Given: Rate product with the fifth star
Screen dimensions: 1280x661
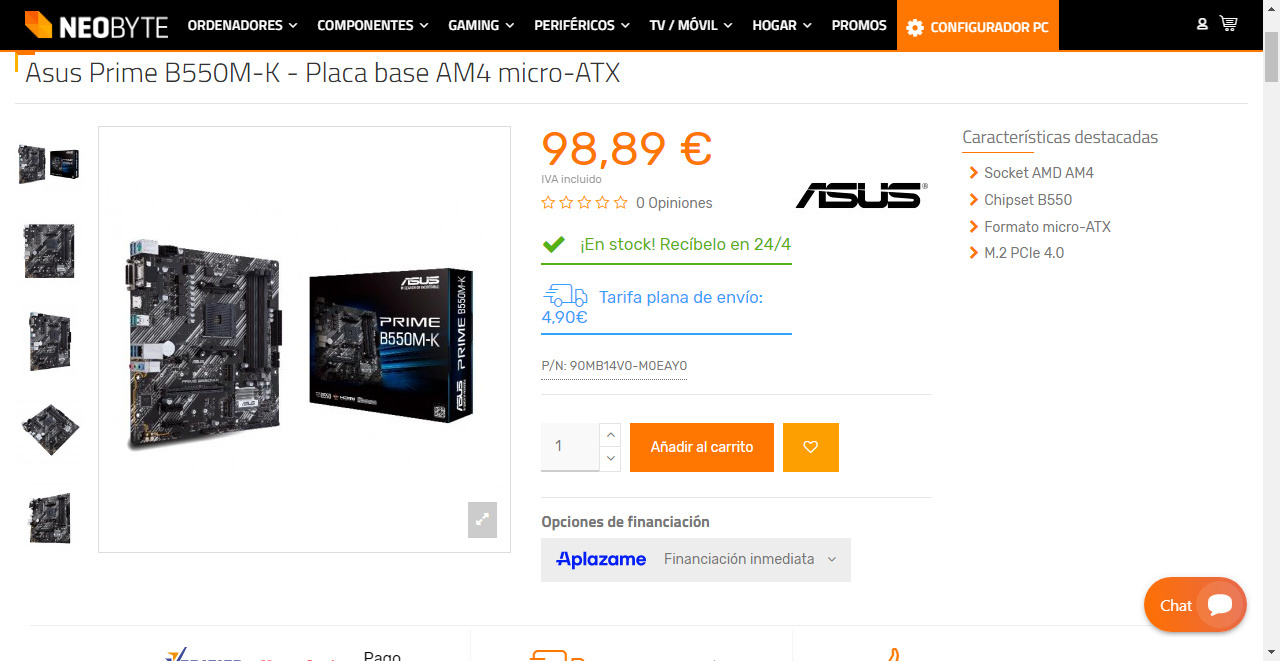Looking at the screenshot, I should 621,203.
